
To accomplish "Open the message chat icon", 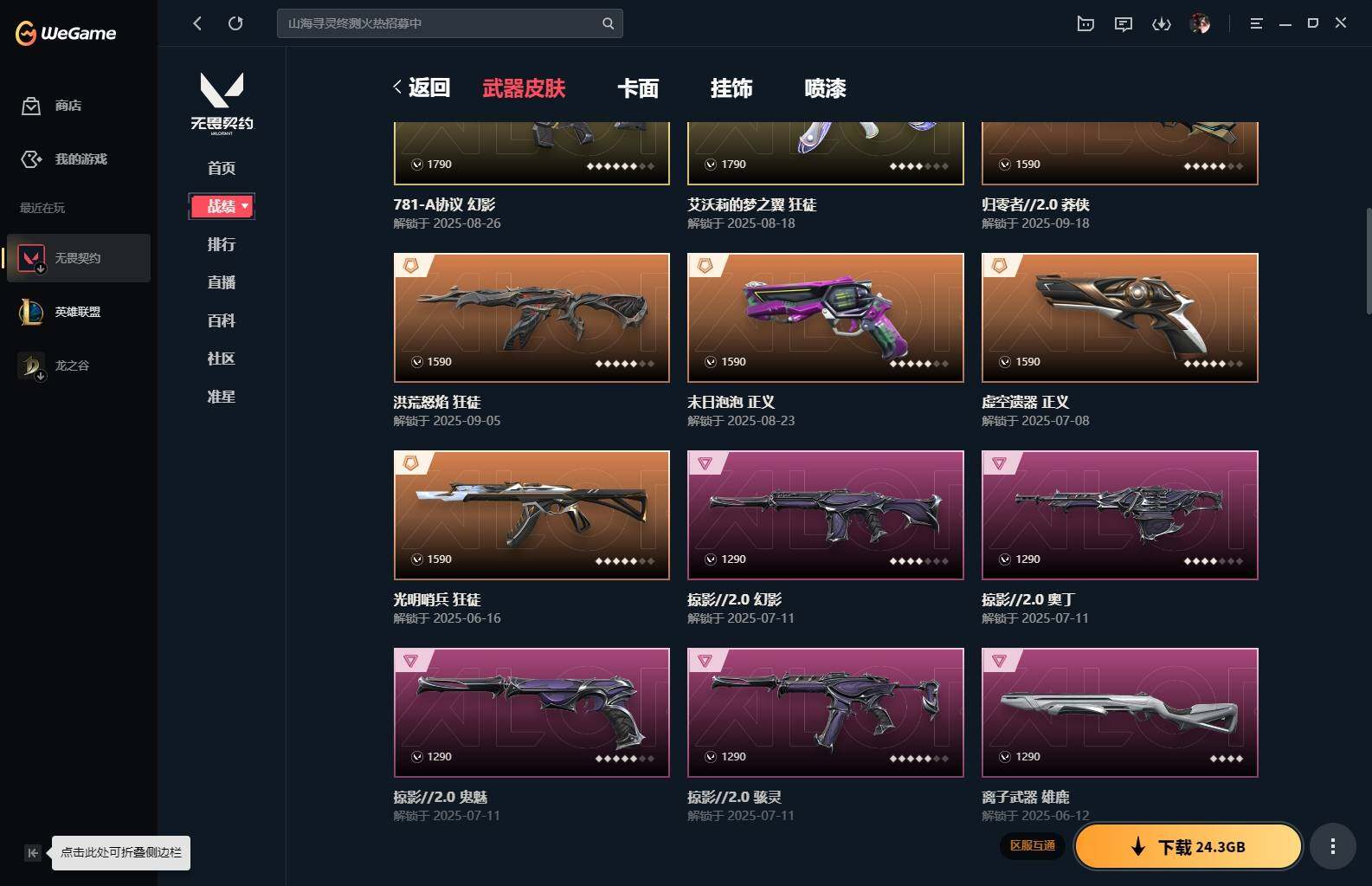I will click(1124, 23).
